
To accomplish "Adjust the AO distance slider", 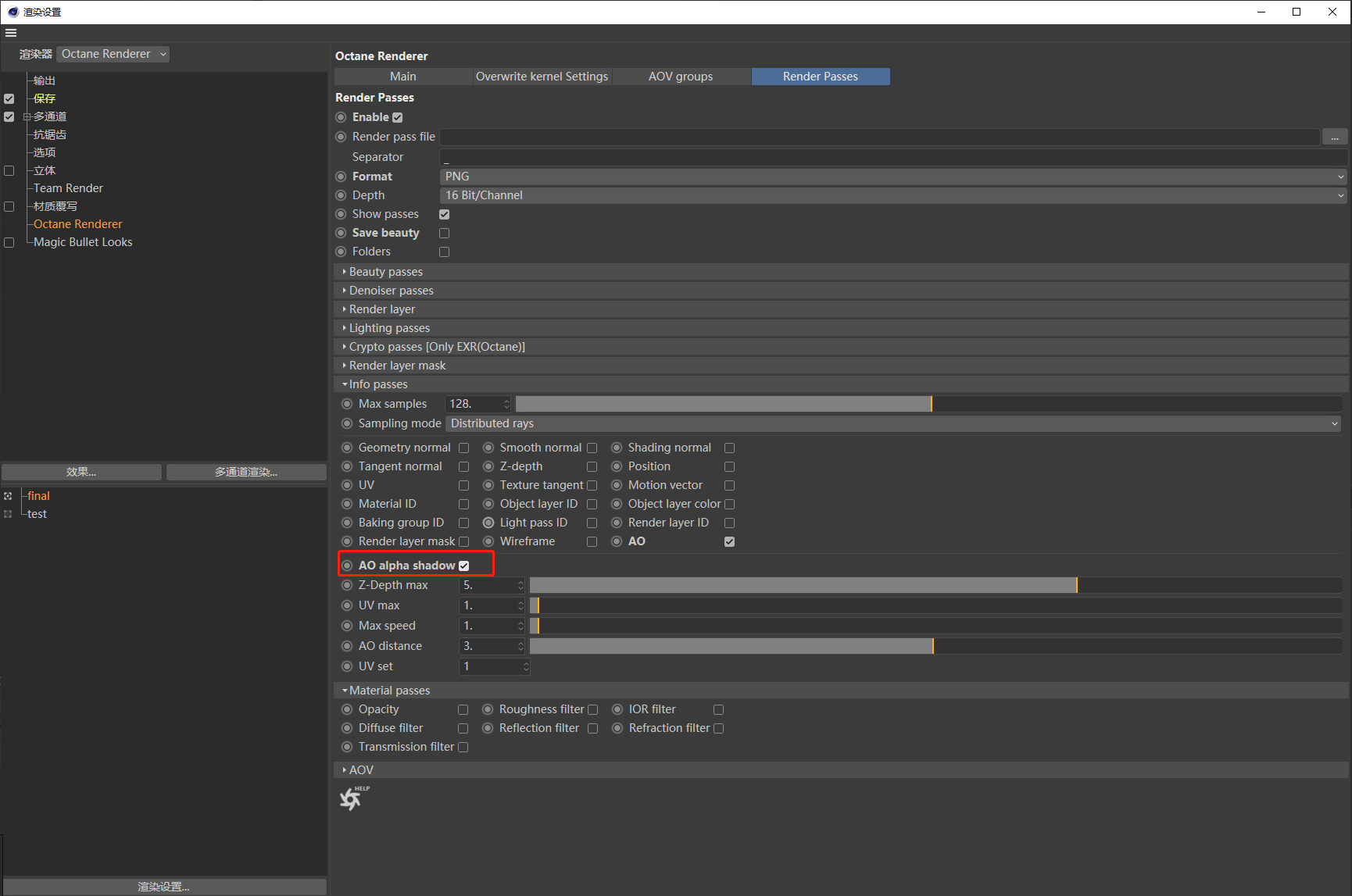I will pos(936,646).
